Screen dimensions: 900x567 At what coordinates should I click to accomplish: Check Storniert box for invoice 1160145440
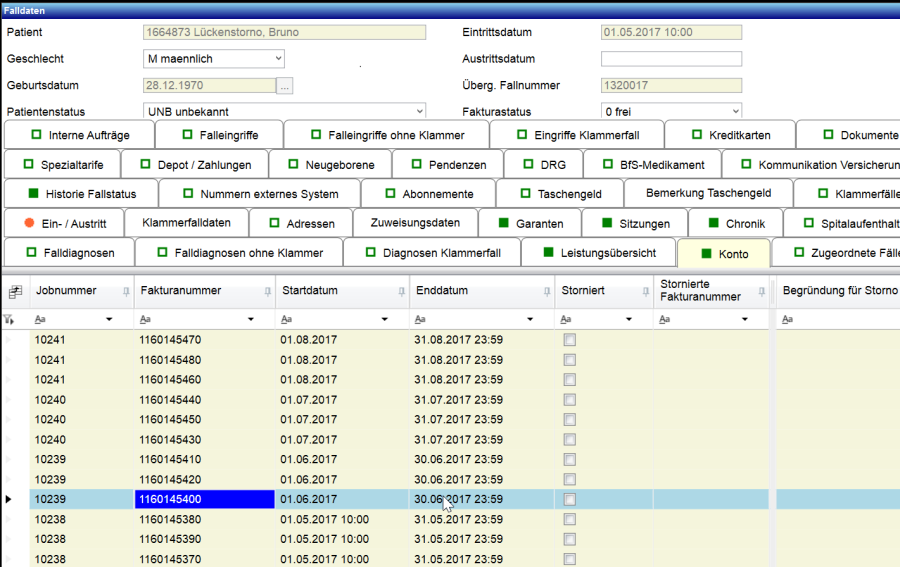coord(570,400)
